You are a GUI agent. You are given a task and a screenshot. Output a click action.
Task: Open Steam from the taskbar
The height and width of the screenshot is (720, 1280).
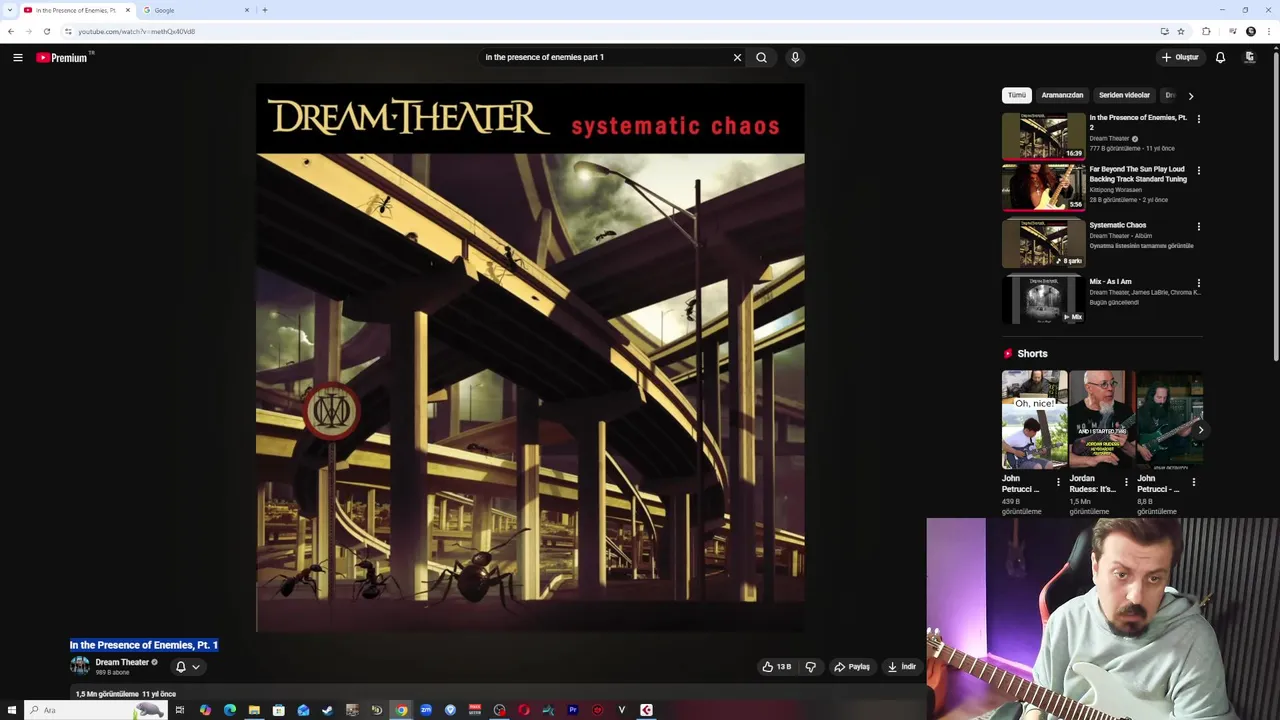pos(327,710)
